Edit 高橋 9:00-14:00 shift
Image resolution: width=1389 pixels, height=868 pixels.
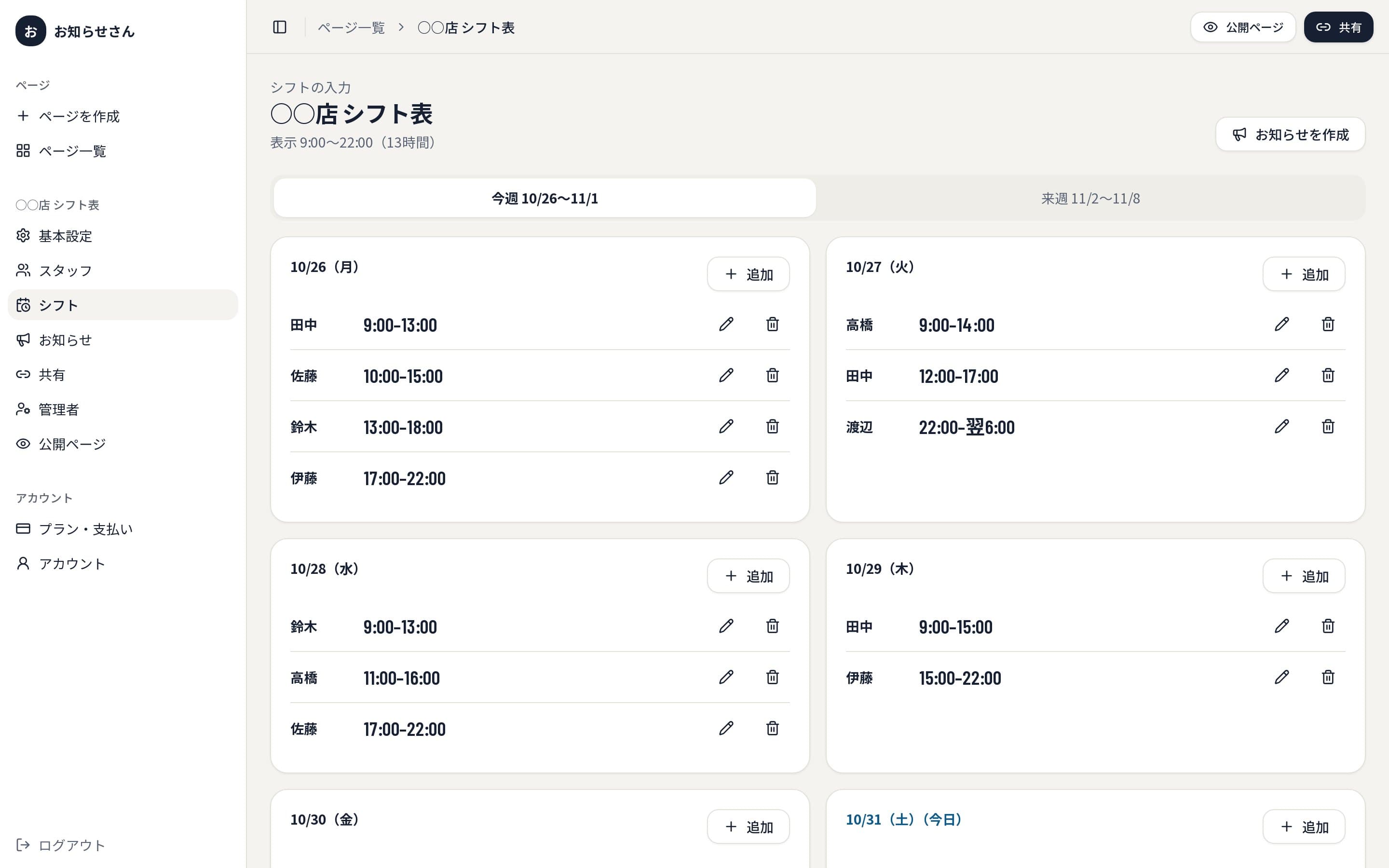1281,325
